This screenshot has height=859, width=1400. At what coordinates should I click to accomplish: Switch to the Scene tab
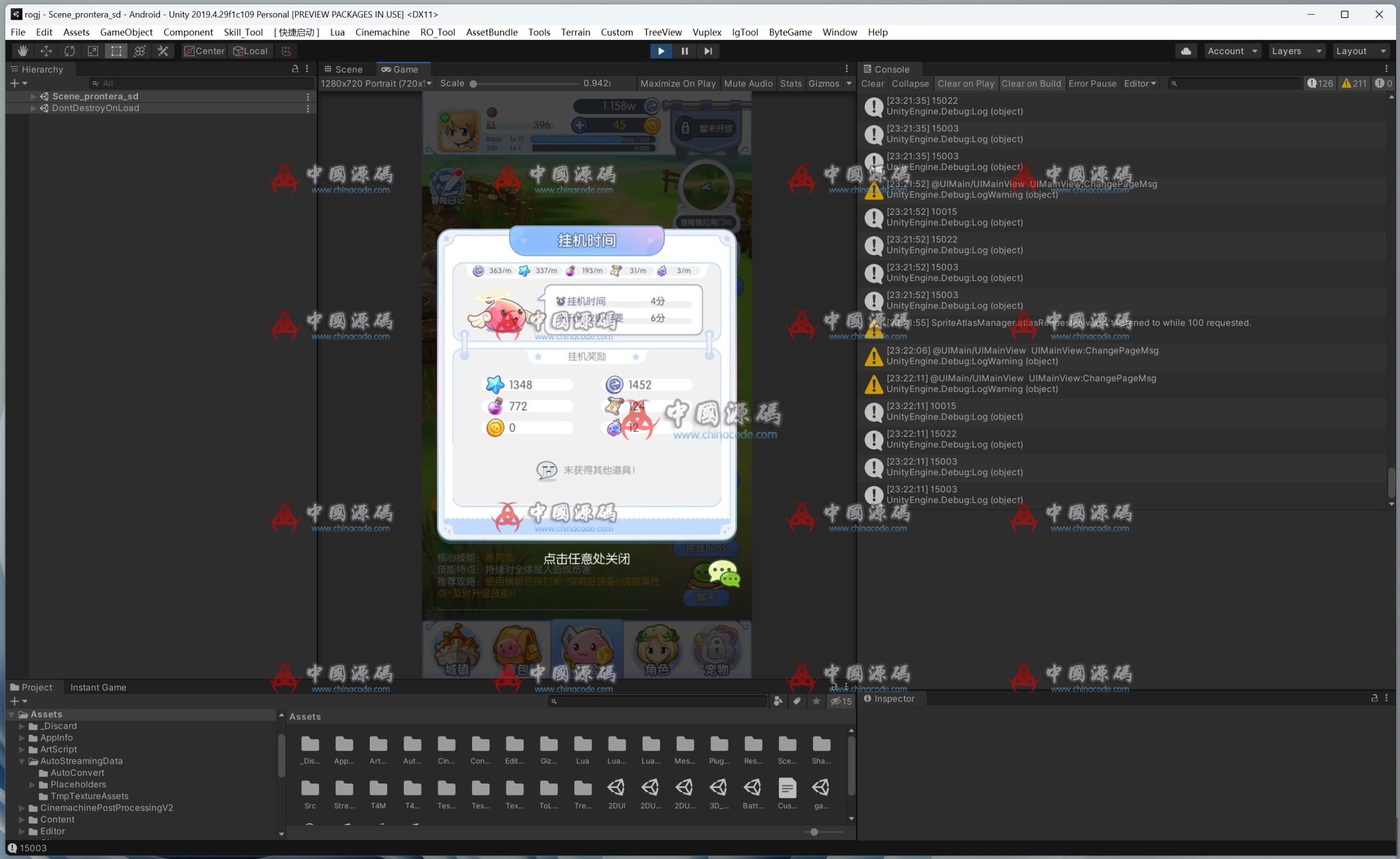(x=343, y=69)
